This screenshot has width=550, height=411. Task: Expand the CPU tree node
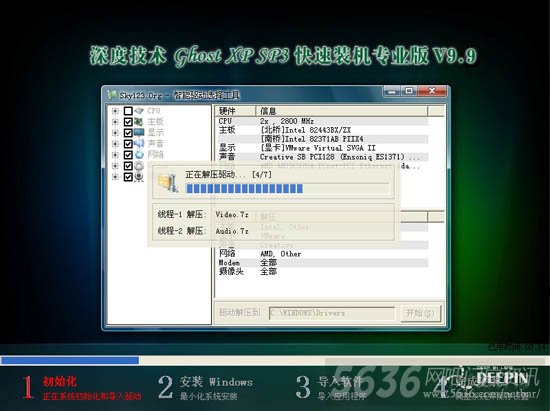coord(115,111)
